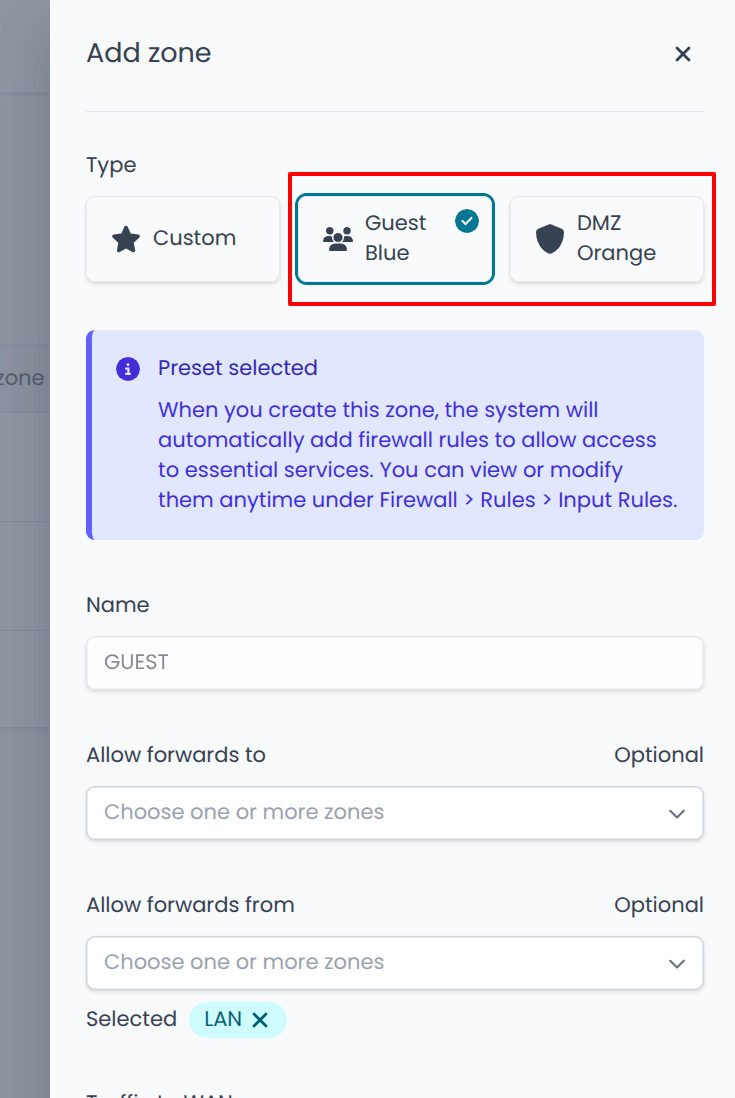The image size is (735, 1098).
Task: Expand Allow forwards from chevron arrow
Action: [x=677, y=963]
